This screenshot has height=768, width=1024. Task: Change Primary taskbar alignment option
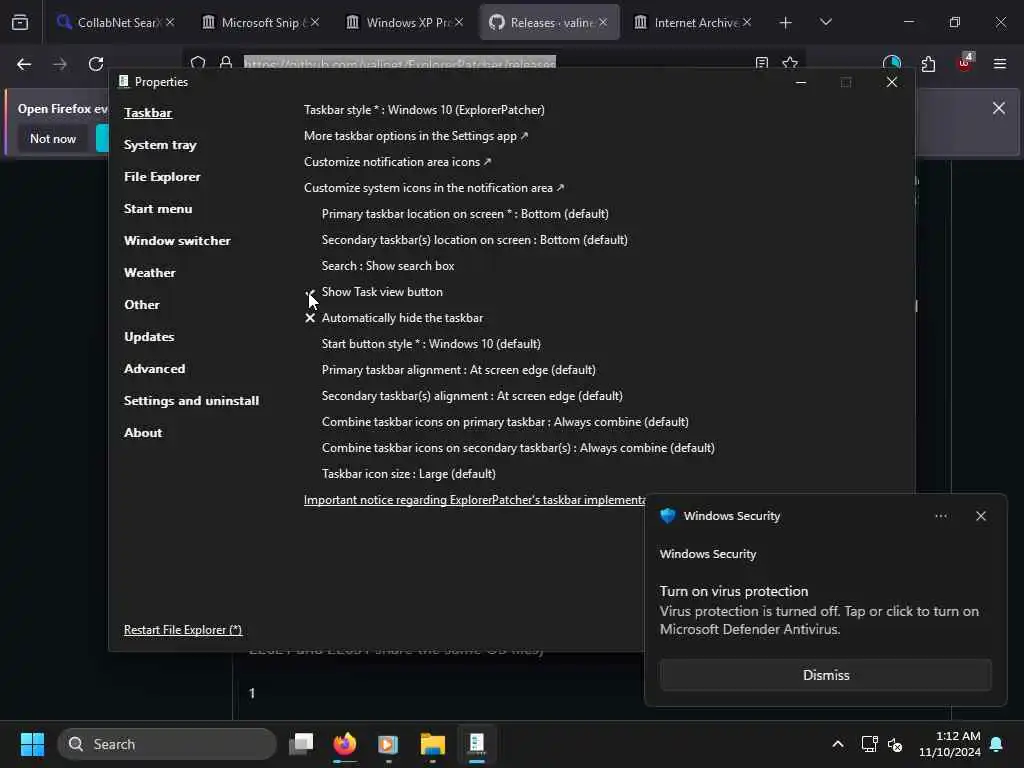point(458,370)
